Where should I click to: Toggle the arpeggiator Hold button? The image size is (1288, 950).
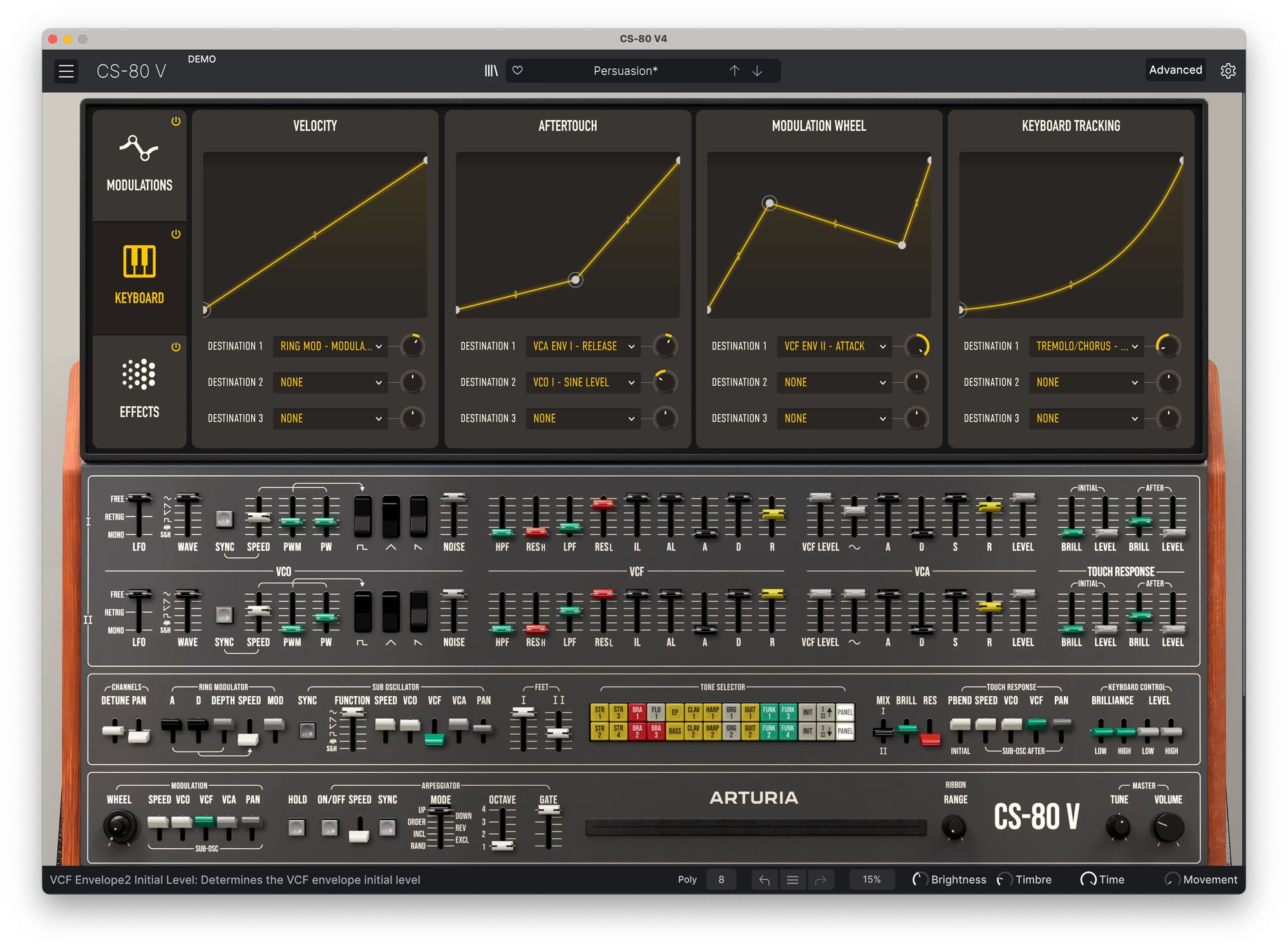coord(297,828)
